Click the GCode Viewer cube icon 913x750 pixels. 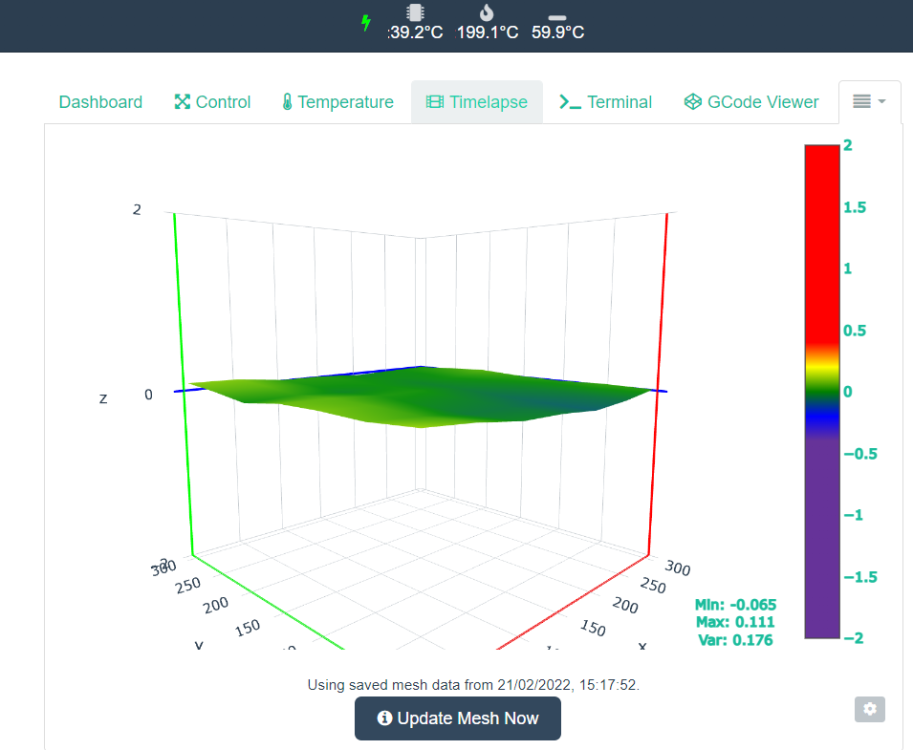point(693,102)
